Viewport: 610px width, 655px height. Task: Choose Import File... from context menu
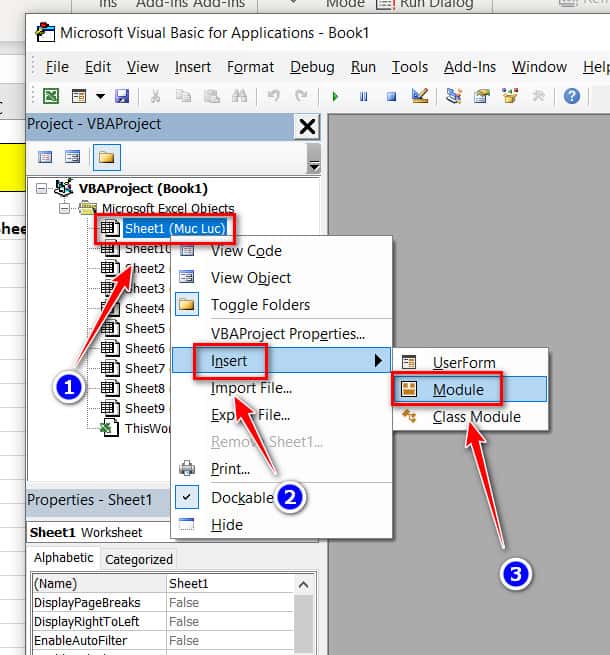click(281, 388)
